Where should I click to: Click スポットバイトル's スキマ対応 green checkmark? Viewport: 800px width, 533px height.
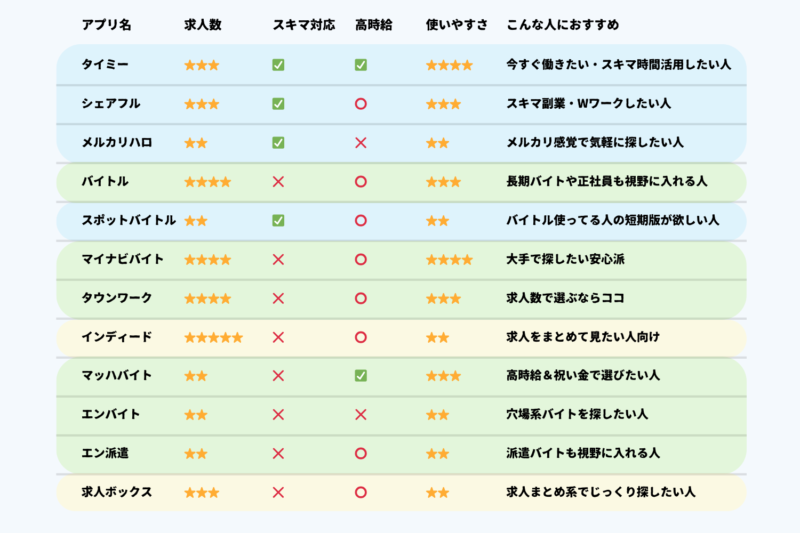pos(278,220)
